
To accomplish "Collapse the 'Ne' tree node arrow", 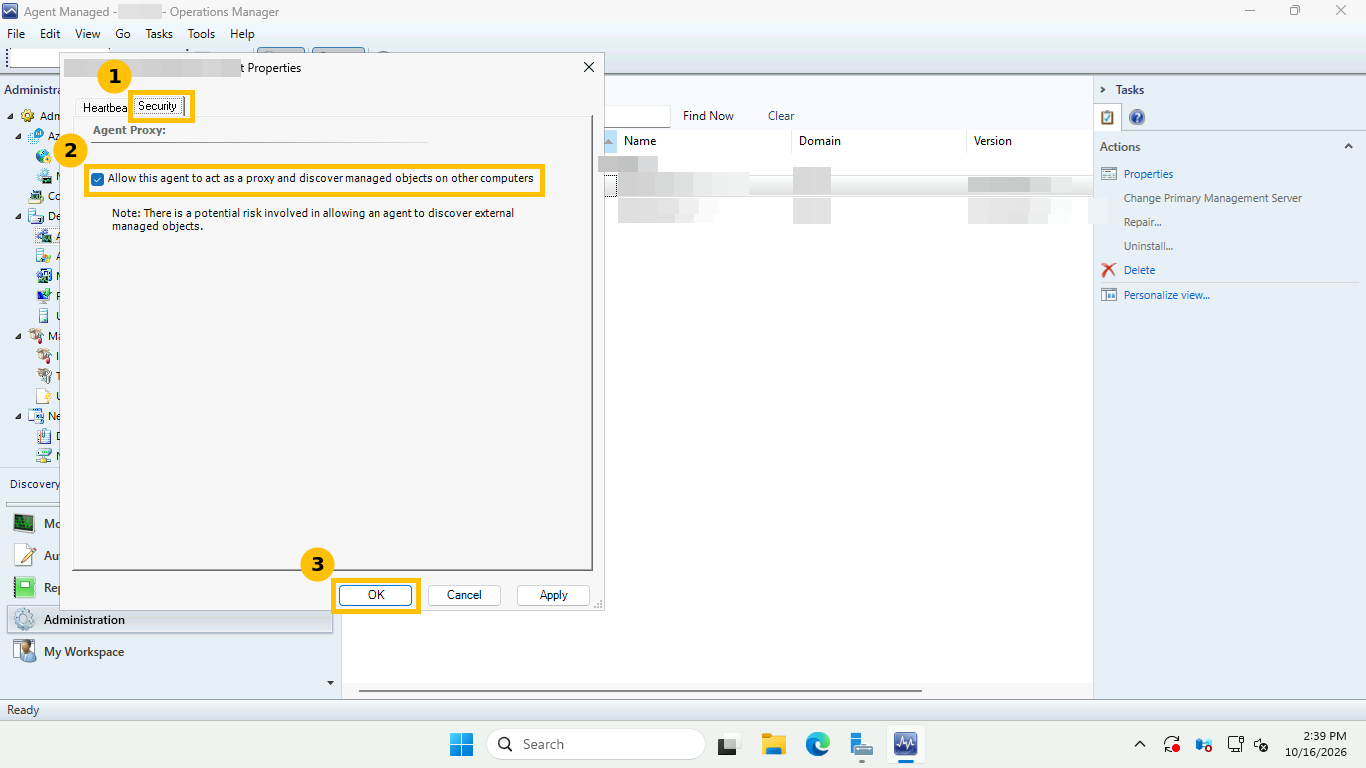I will 19,416.
